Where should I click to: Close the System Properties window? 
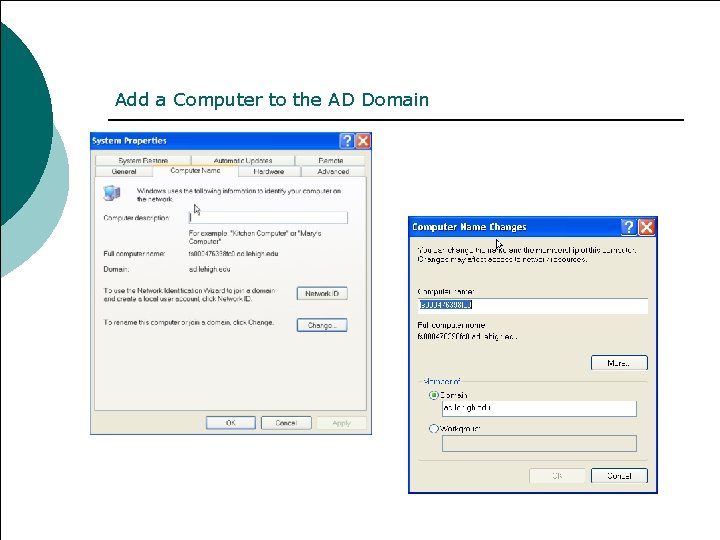click(x=363, y=141)
